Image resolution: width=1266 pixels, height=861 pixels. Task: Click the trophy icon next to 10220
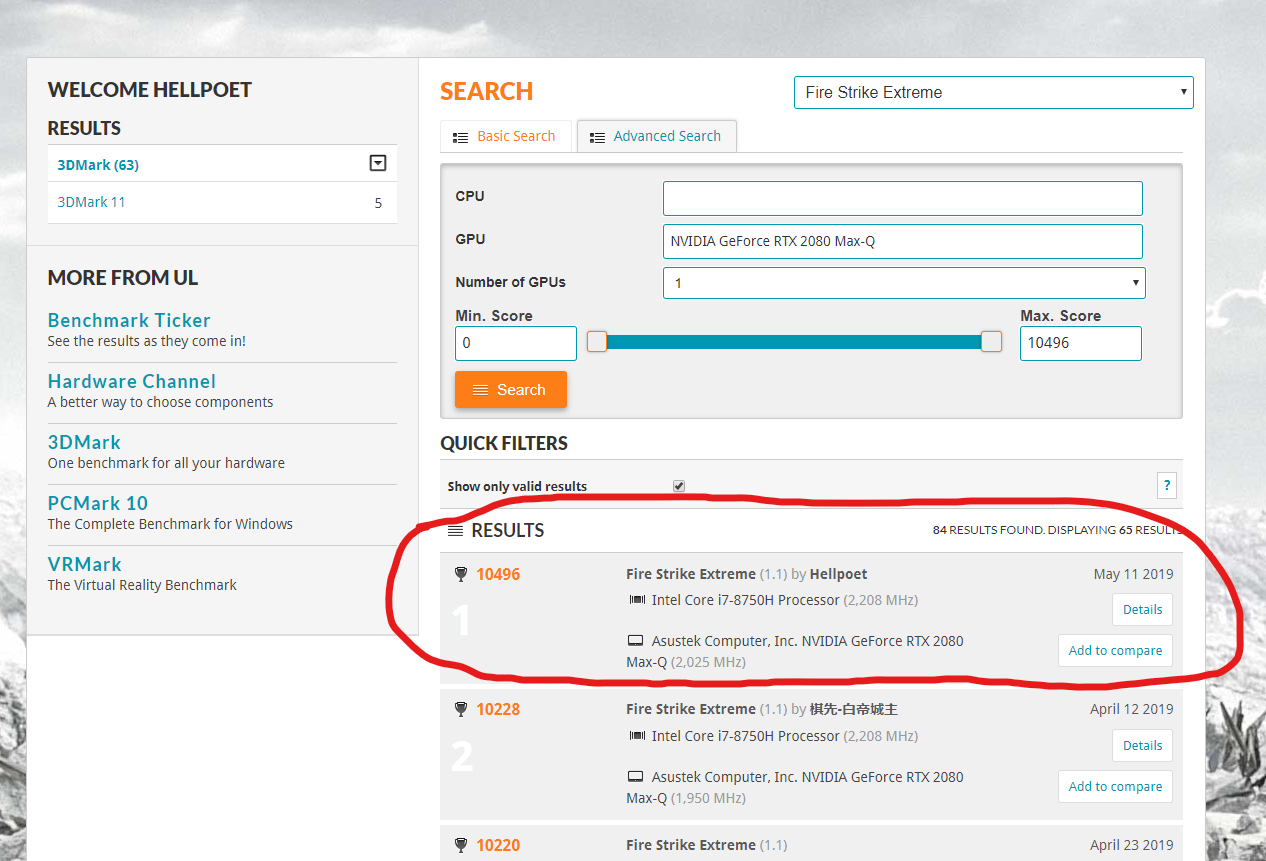coord(461,845)
